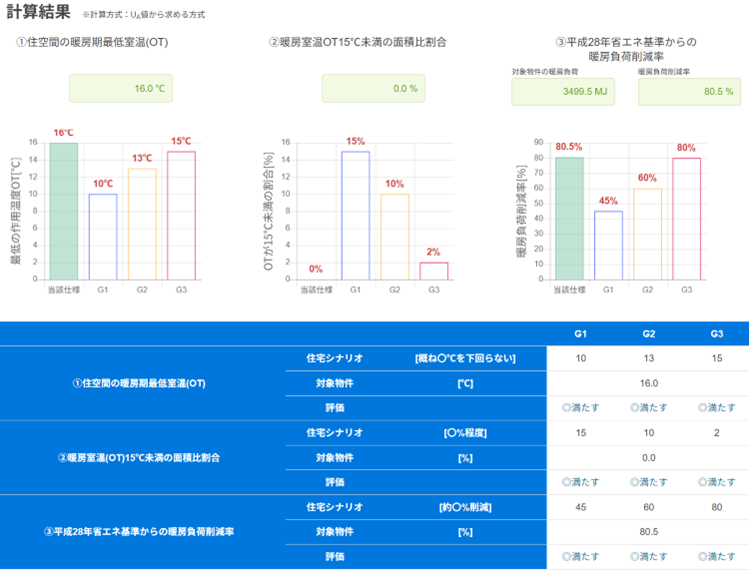
Task: Click the G1 column header in table
Action: (x=580, y=333)
